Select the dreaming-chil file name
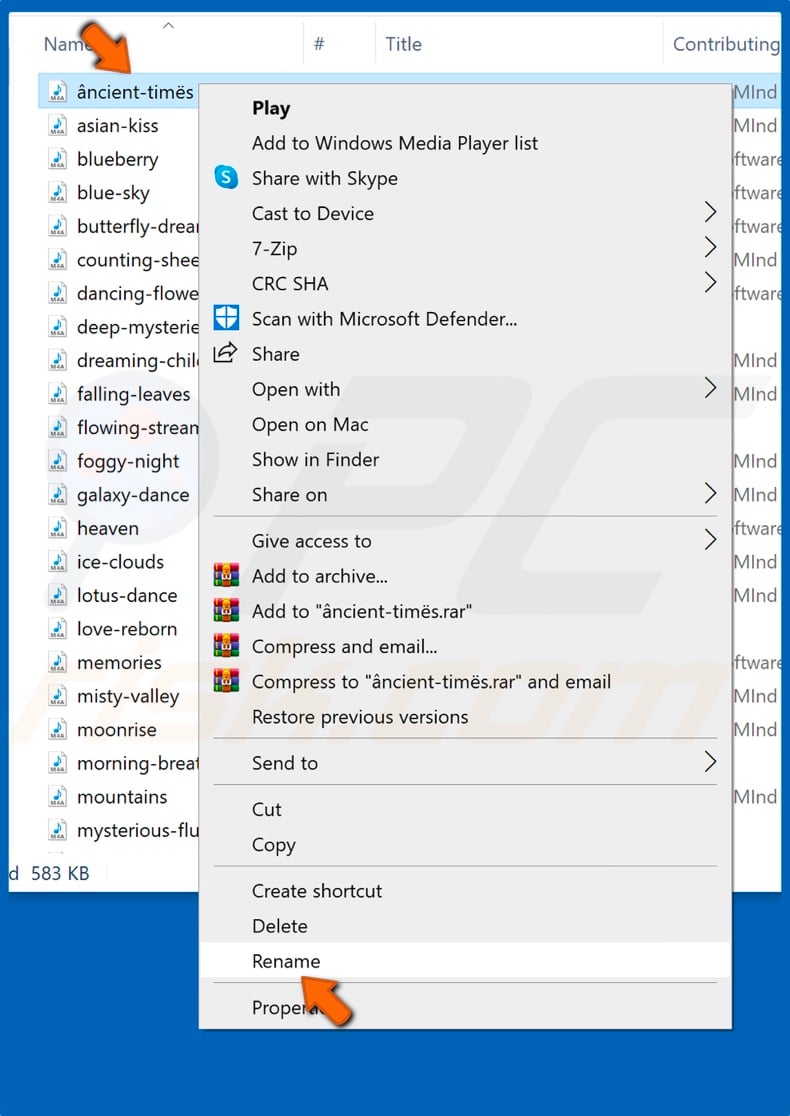 pos(137,360)
